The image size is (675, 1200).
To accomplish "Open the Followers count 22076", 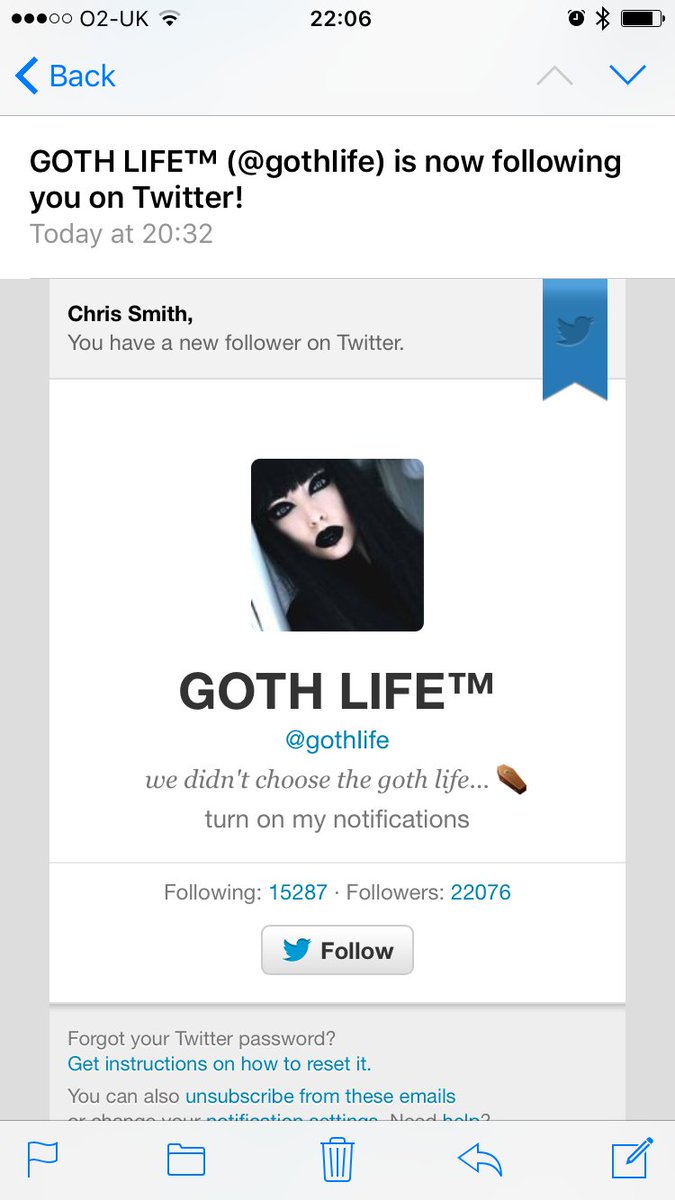I will (x=481, y=892).
